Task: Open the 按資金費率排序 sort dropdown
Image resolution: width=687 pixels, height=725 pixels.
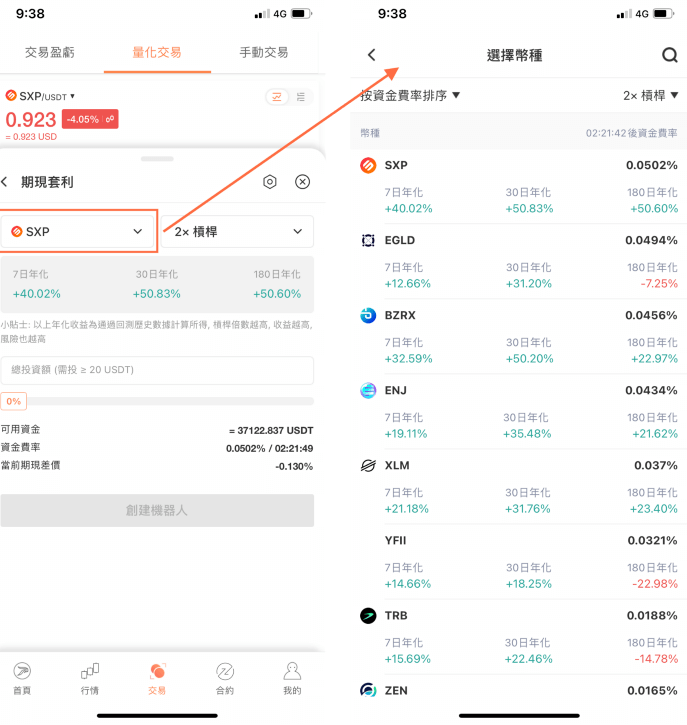Action: 410,95
